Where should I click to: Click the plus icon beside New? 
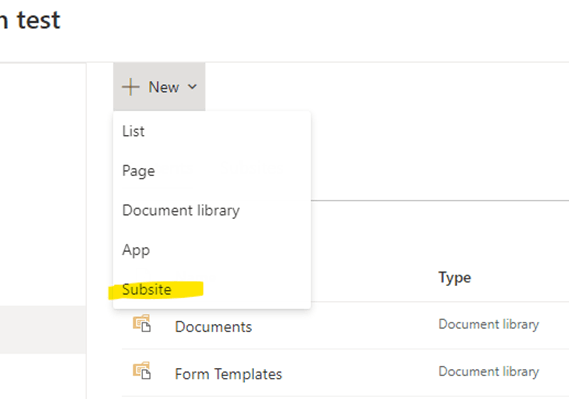pos(131,87)
